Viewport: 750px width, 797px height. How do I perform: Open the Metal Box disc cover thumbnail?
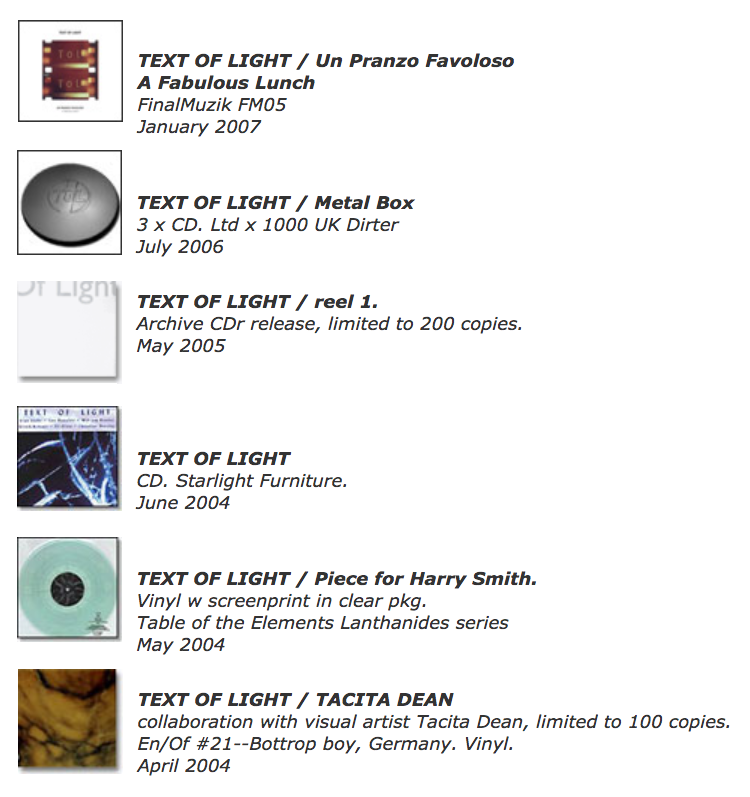70,202
